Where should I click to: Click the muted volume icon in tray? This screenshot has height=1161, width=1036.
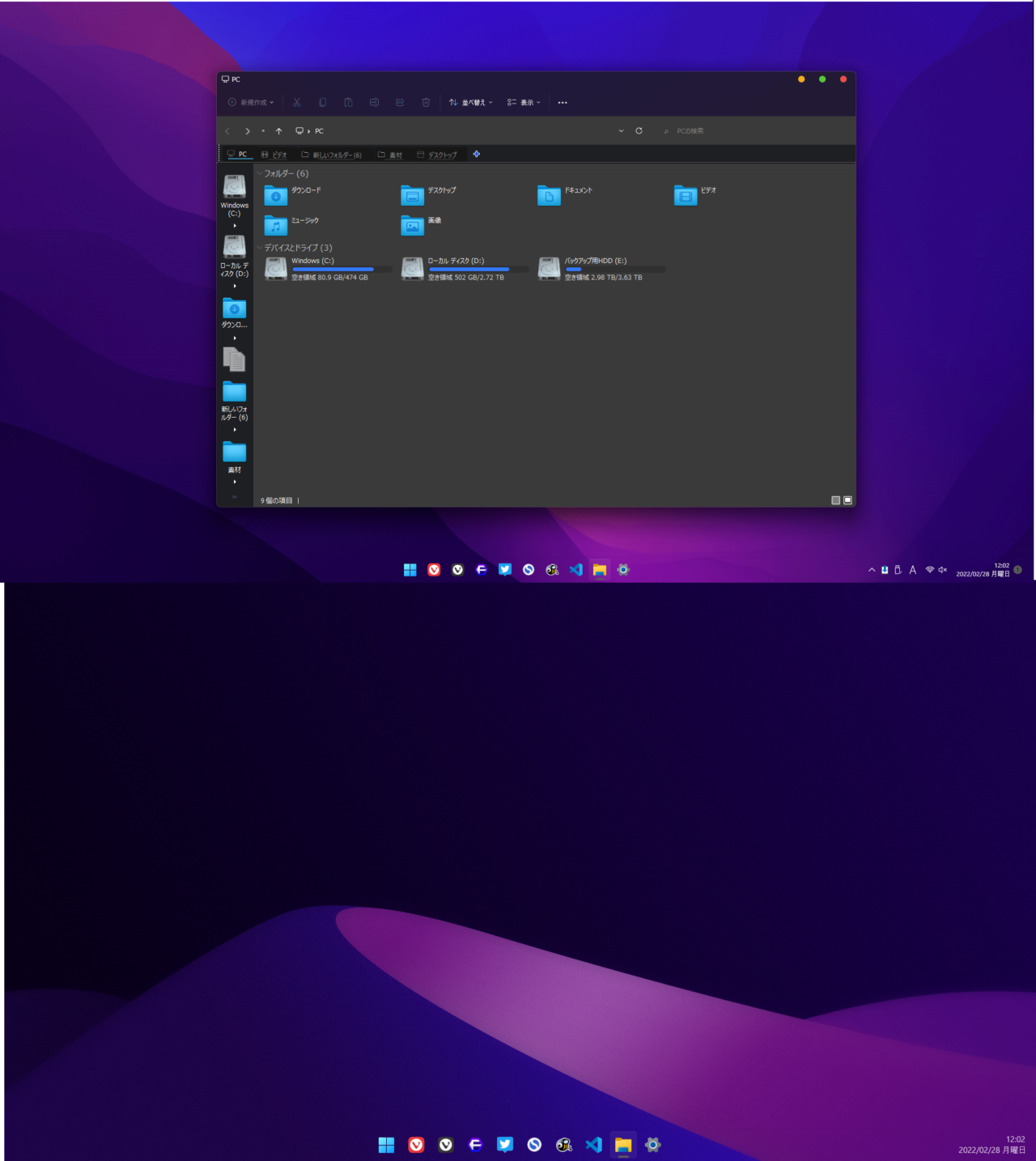(943, 570)
